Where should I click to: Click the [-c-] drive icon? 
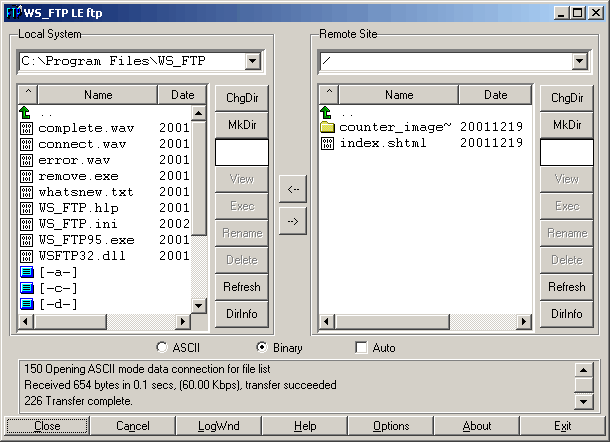pos(26,288)
